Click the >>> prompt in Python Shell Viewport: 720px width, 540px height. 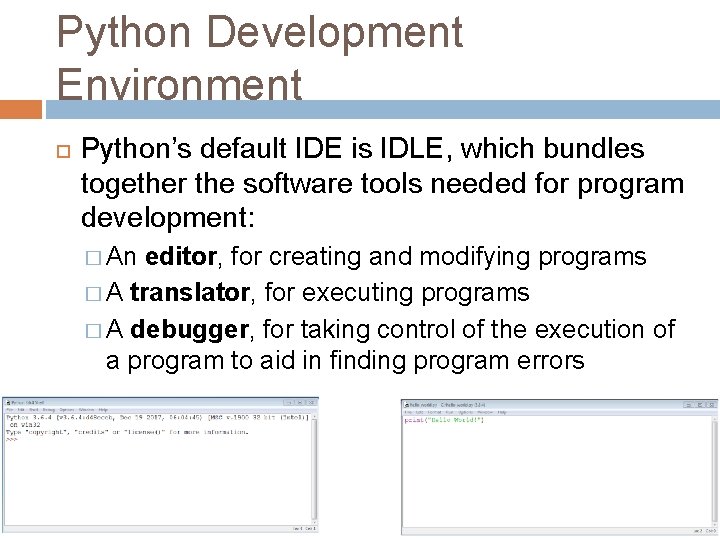coord(11,439)
